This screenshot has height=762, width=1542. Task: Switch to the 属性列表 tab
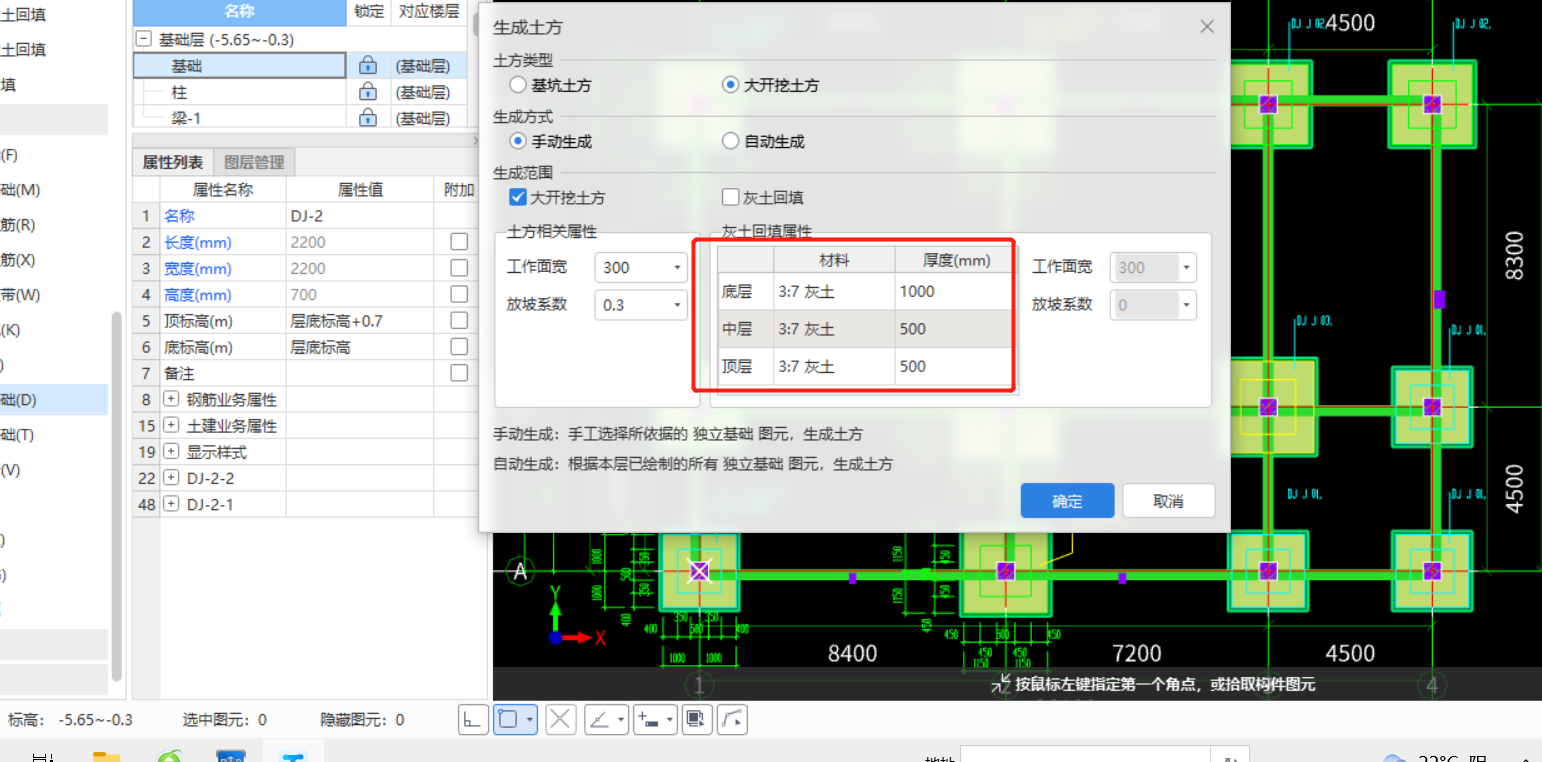pos(172,162)
